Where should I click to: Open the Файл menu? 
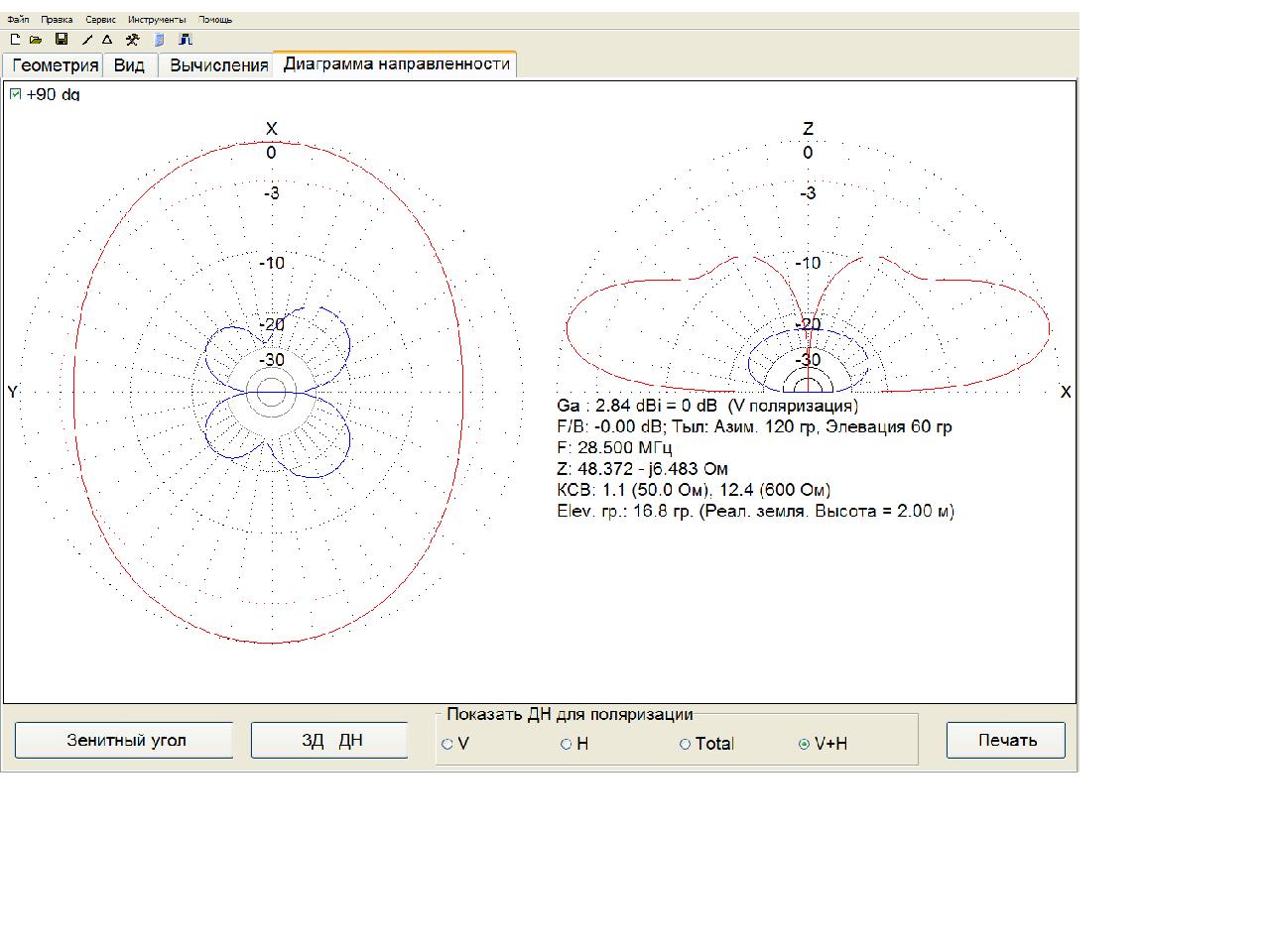[18, 20]
